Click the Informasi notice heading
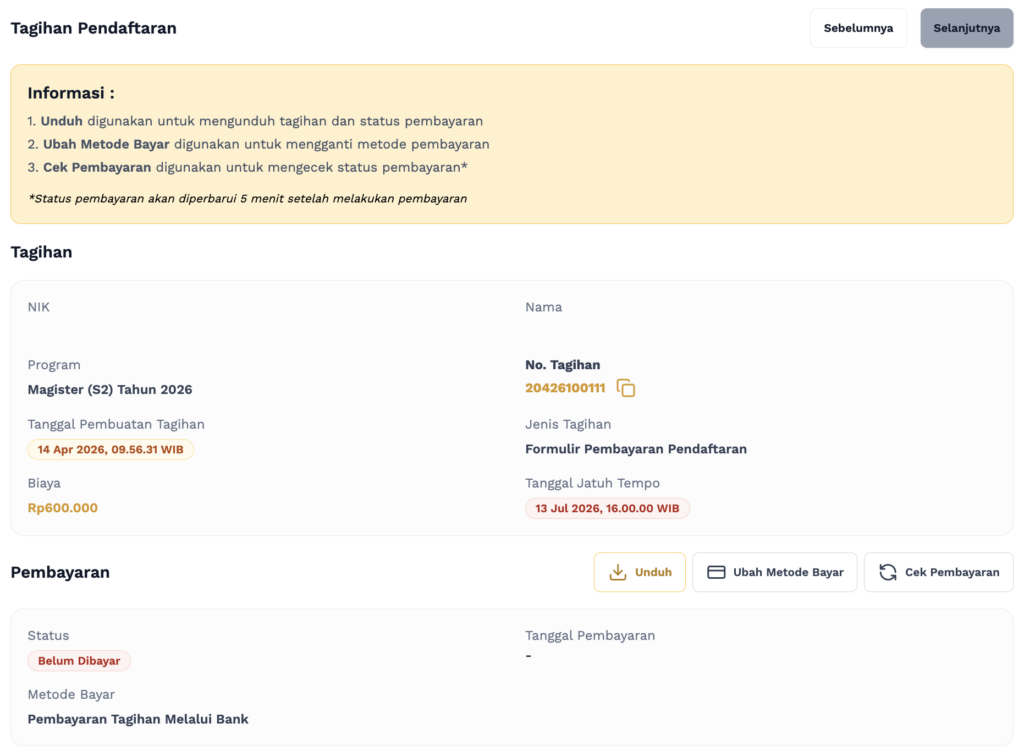The width and height of the screenshot is (1024, 756). tap(71, 93)
